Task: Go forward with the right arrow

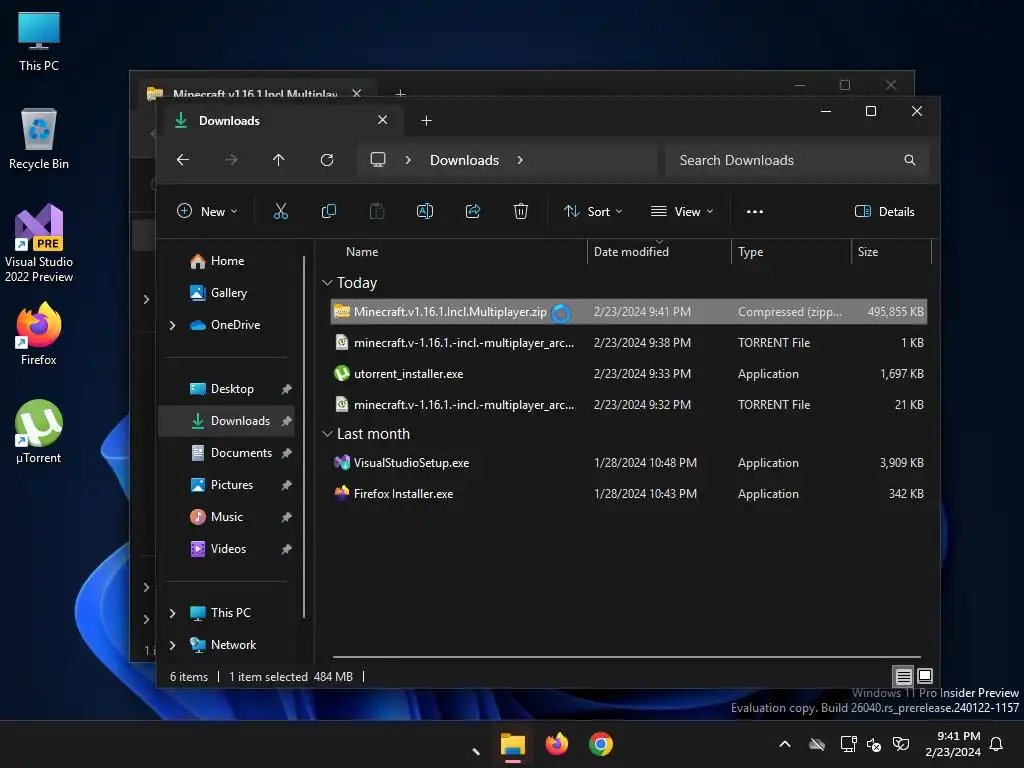Action: pos(231,160)
